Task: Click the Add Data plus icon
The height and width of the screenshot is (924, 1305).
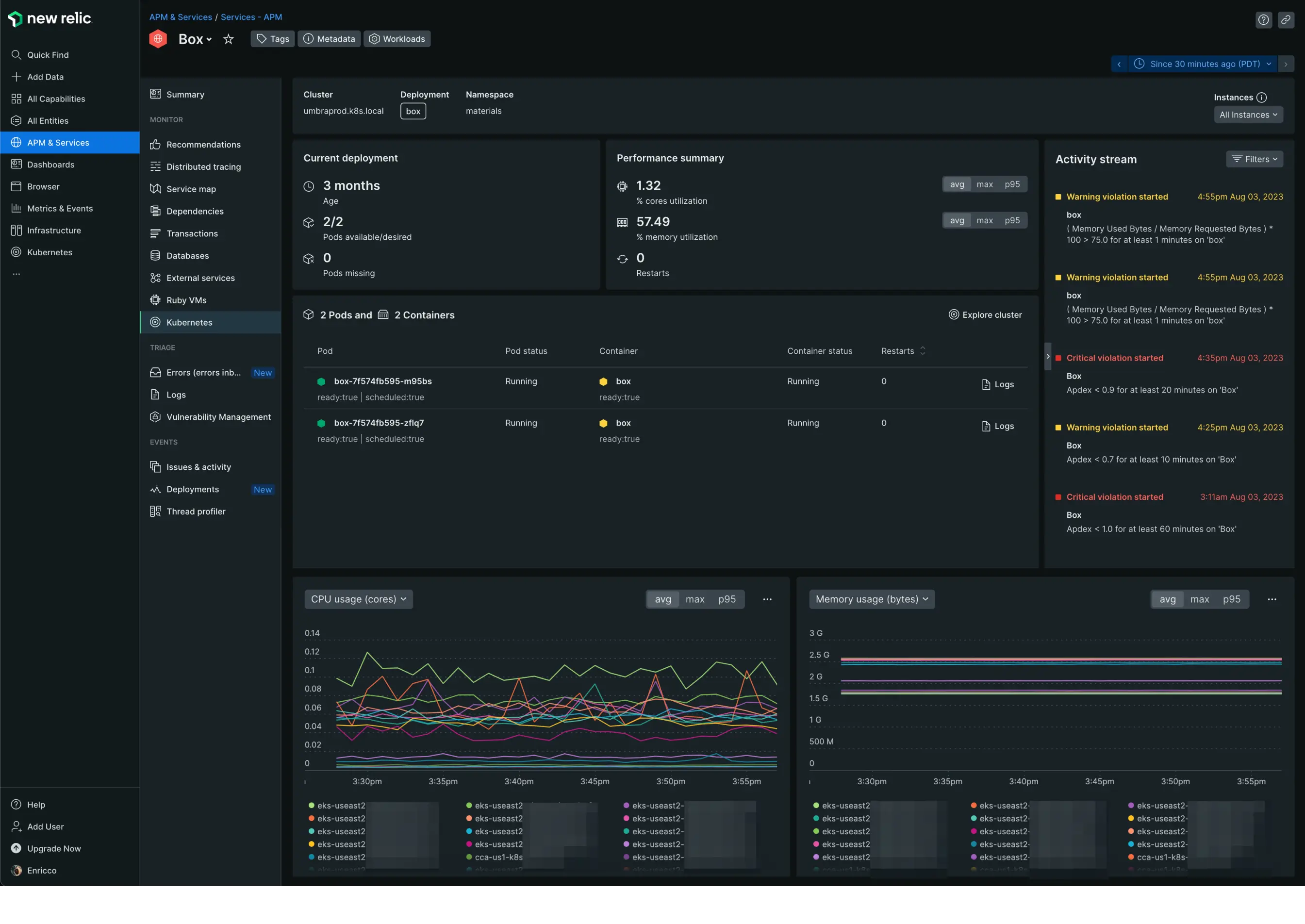Action: [17, 77]
